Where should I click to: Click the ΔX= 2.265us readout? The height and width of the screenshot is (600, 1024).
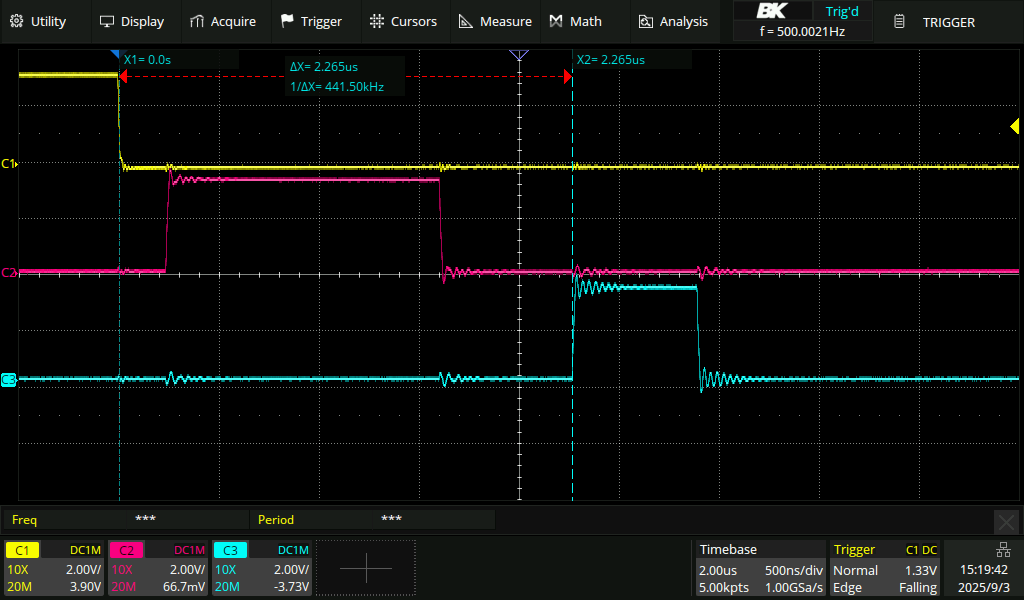click(324, 67)
